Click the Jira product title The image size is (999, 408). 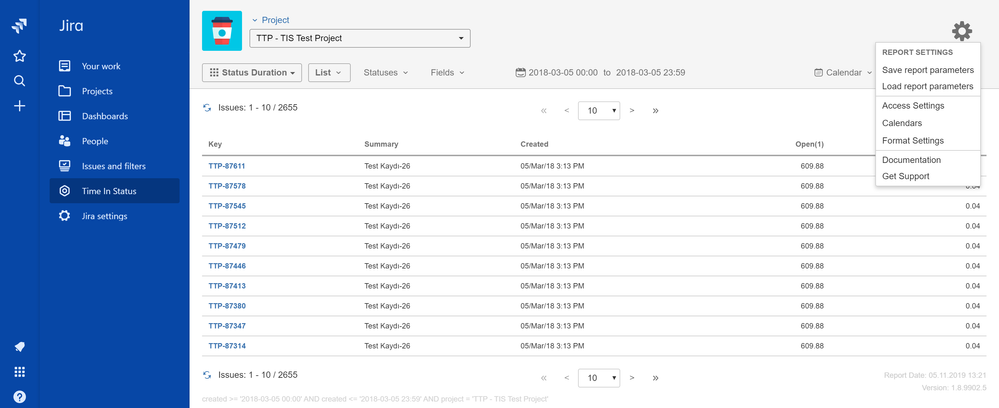click(x=71, y=26)
